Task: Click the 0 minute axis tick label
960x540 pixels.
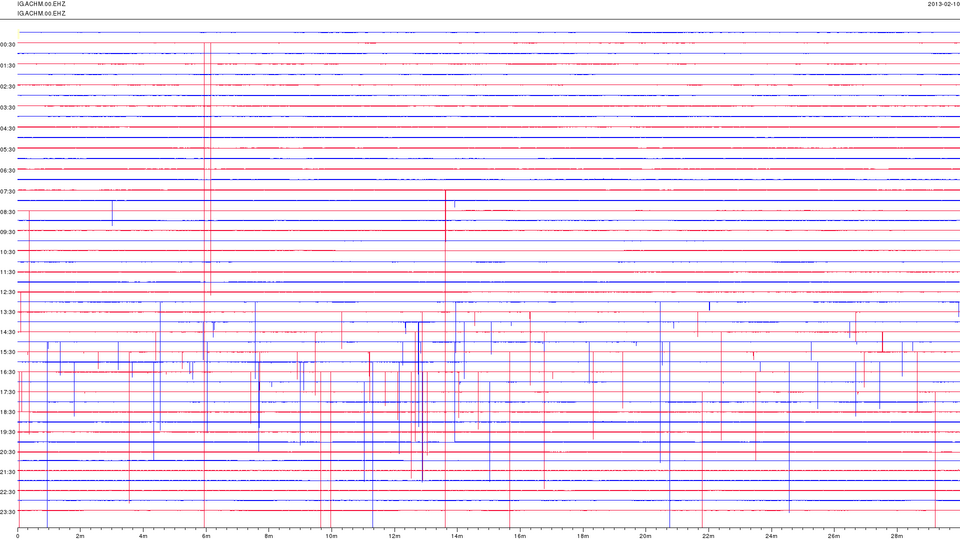Action: coord(18,536)
